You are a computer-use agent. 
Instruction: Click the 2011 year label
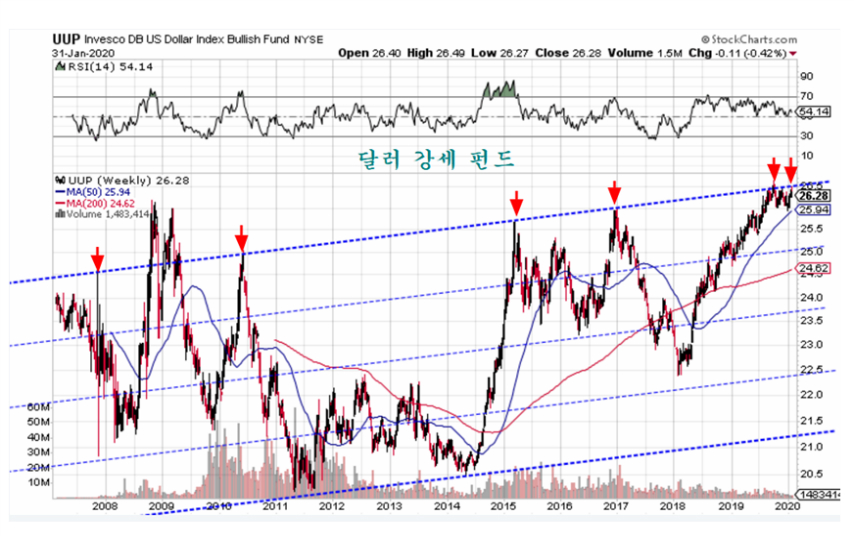tap(275, 506)
